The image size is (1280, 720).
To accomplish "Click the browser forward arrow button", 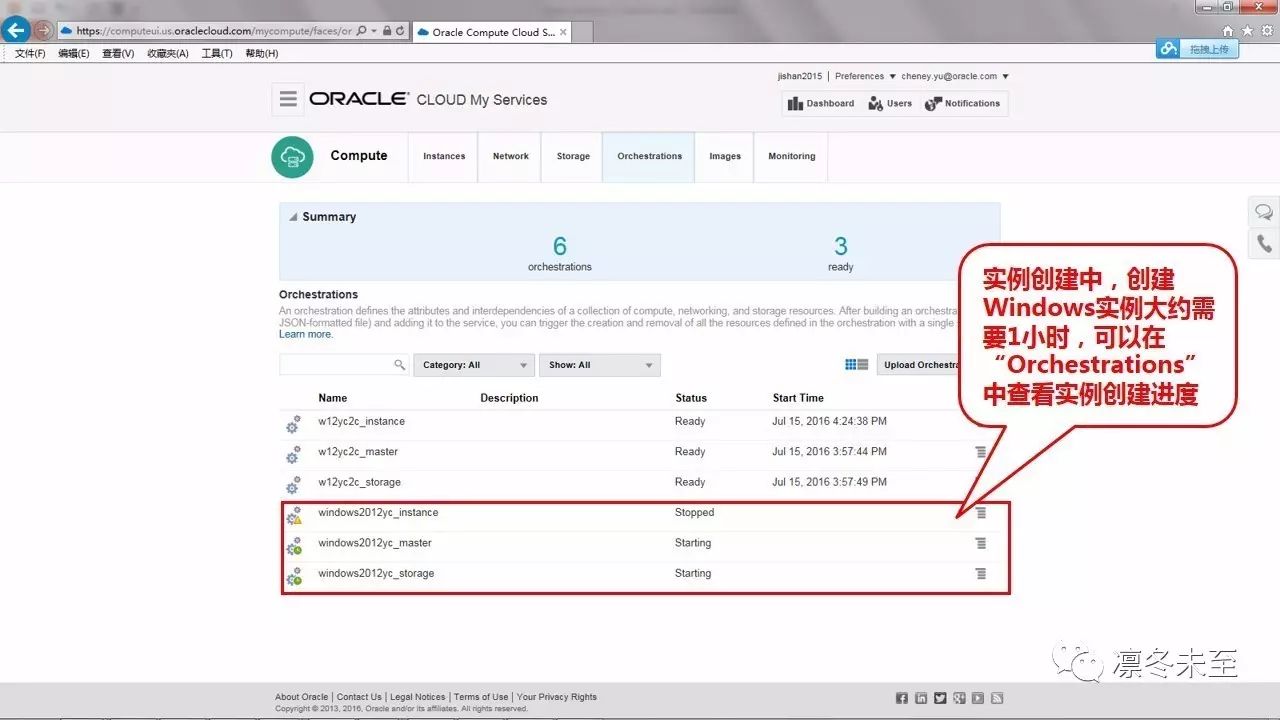I will point(42,30).
